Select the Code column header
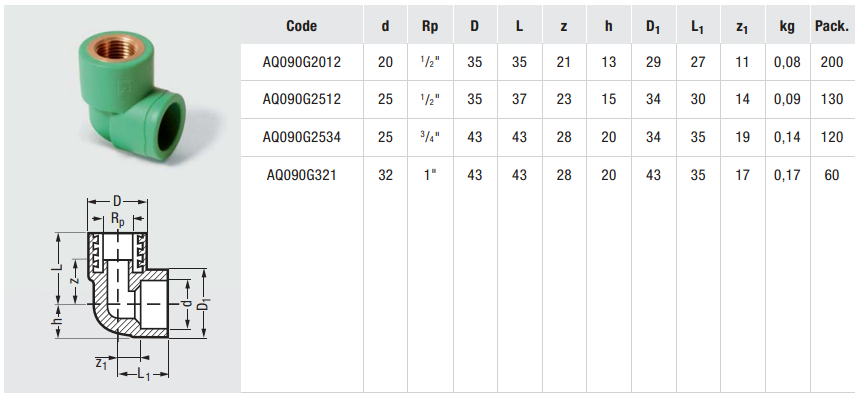The height and width of the screenshot is (397, 860). pos(302,26)
